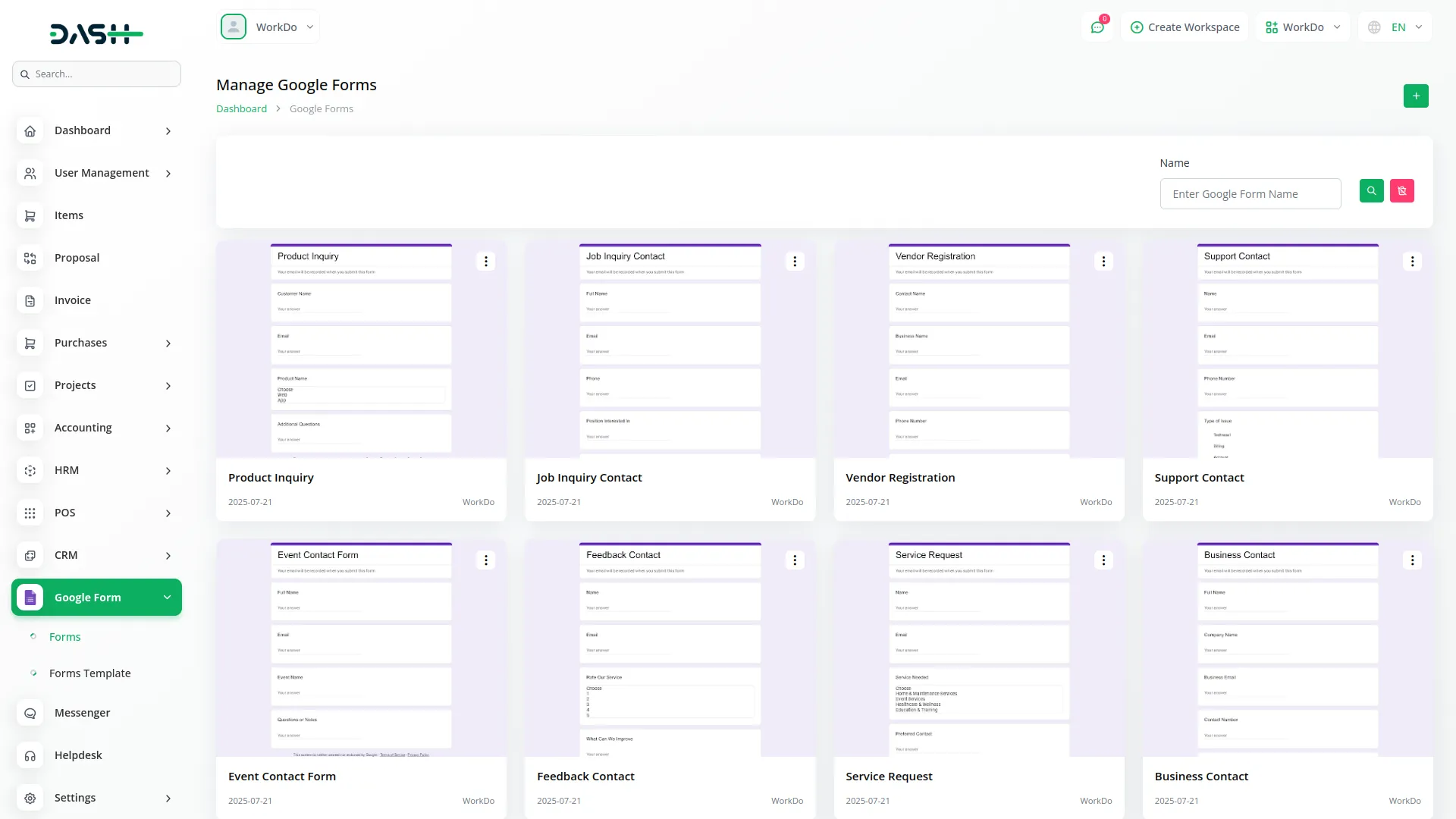Select the POS icon in sidebar

30,513
